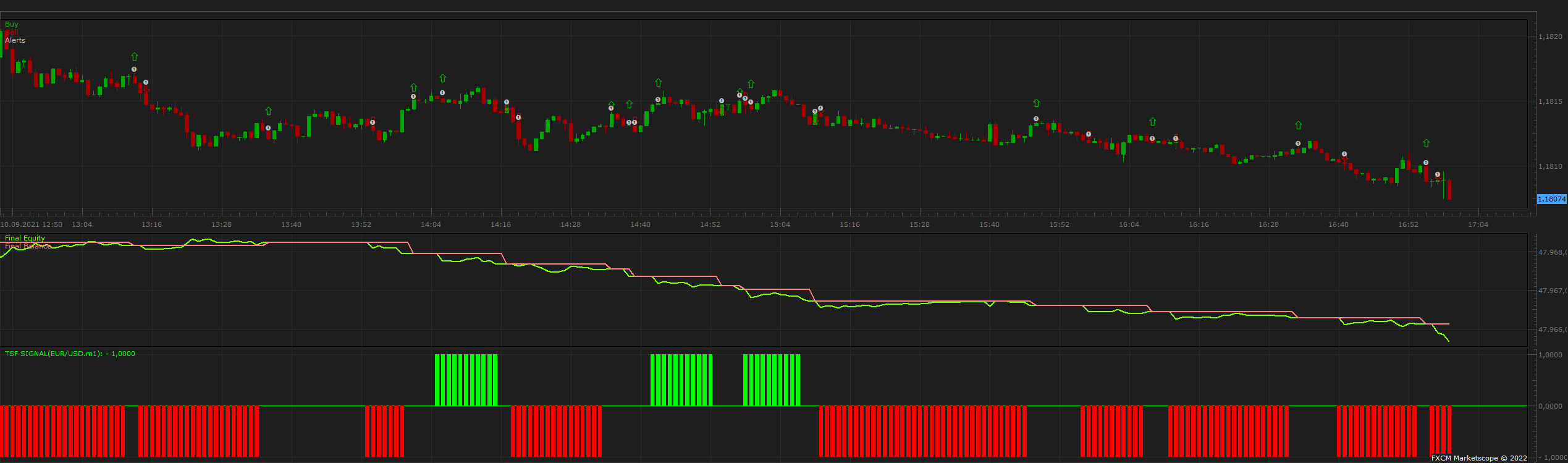This screenshot has width=1568, height=463.
Task: Click the 13:40 time axis label
Action: pyautogui.click(x=292, y=224)
